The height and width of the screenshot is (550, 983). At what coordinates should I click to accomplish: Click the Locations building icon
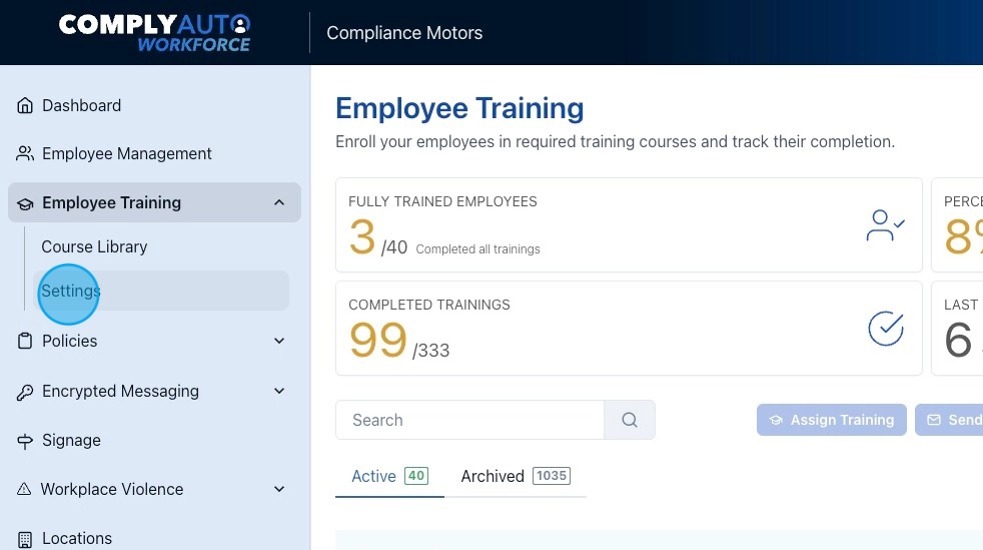point(25,539)
